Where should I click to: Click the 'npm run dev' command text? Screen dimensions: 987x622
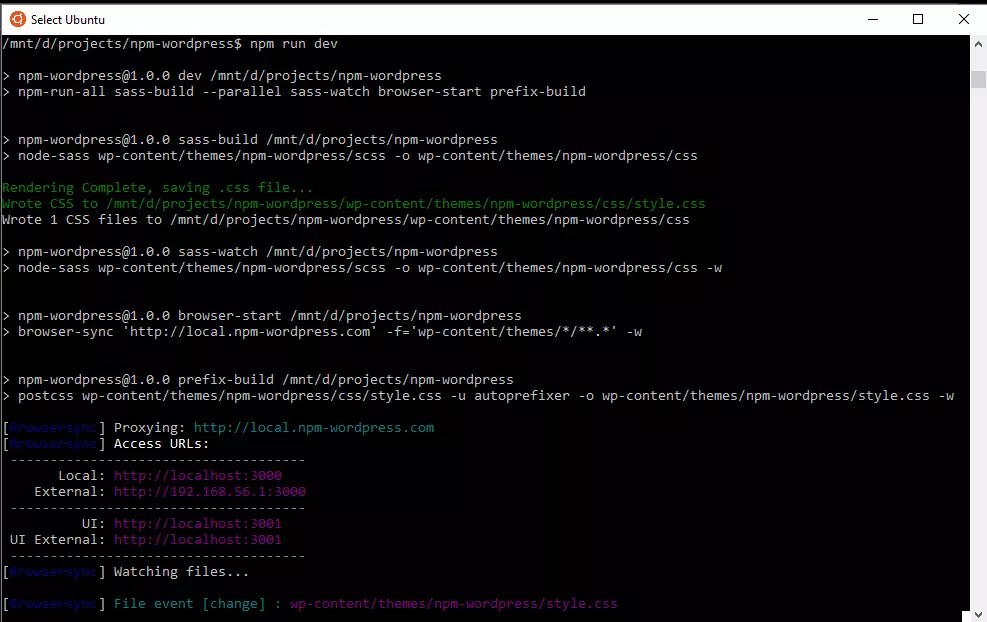coord(294,43)
